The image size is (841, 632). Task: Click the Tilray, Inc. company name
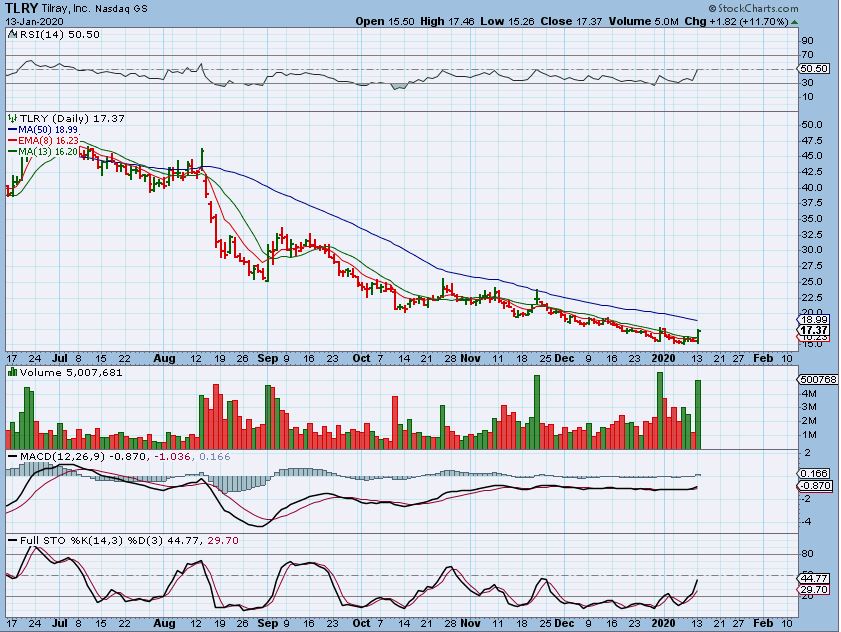[67, 9]
